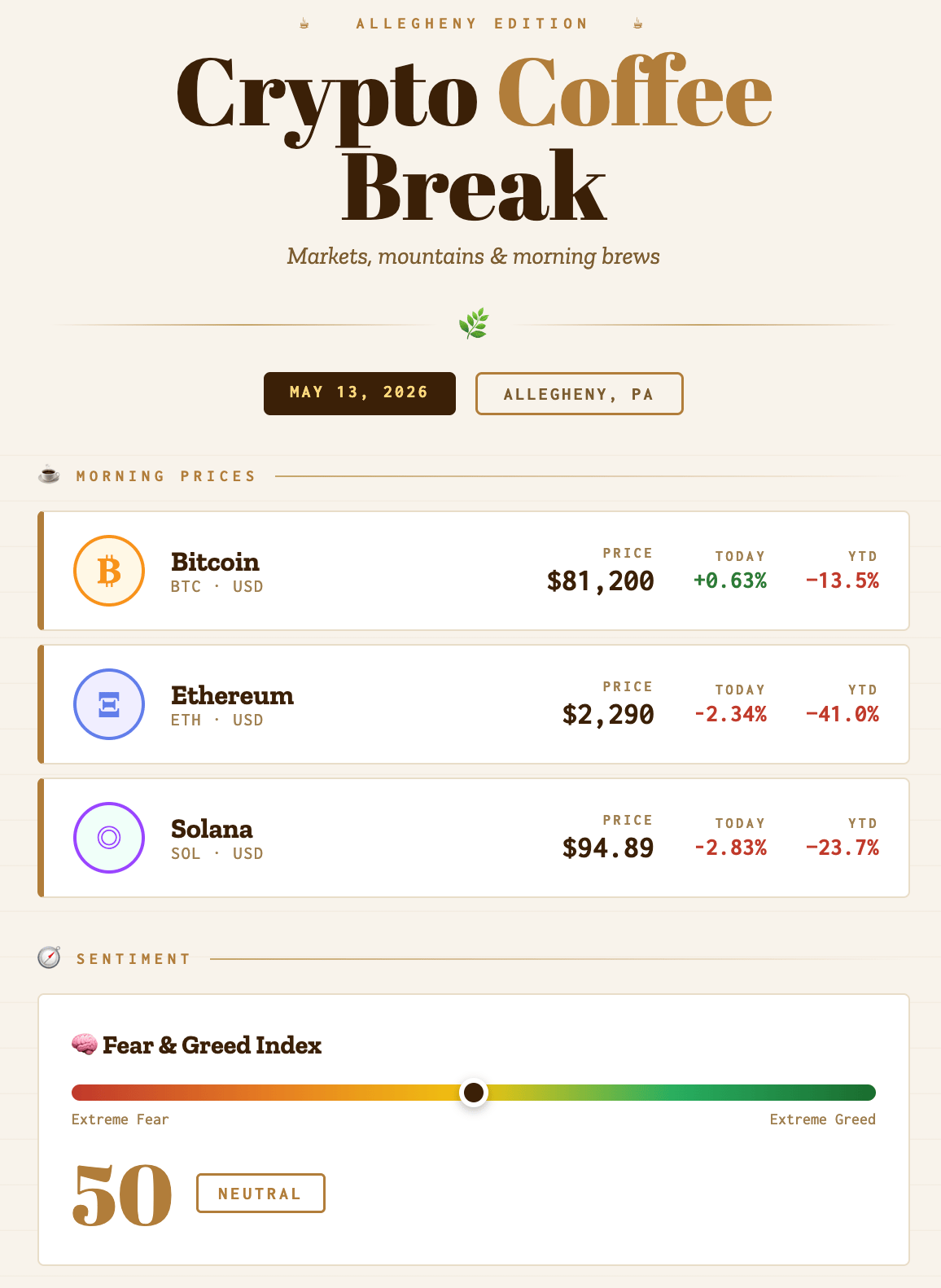The image size is (941, 1288).
Task: Click the coffee cup icon beside Morning Prices
Action: (49, 475)
